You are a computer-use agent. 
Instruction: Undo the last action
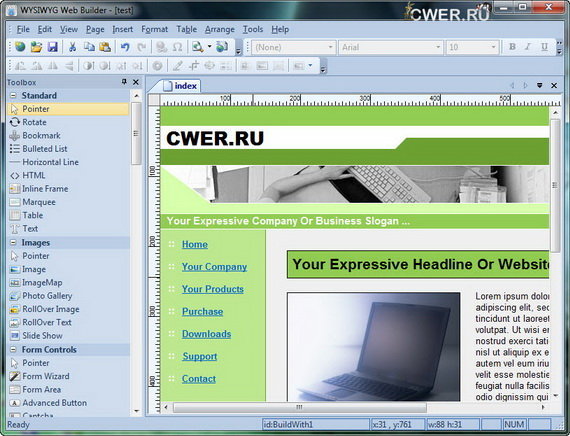coord(125,47)
